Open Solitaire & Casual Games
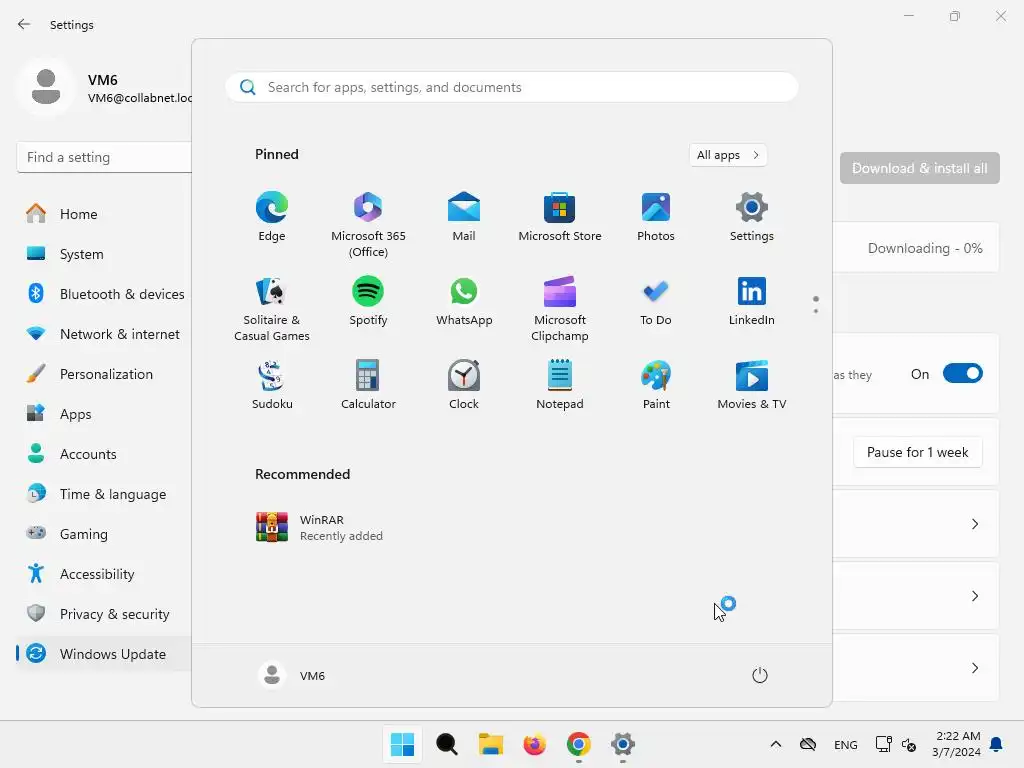 point(272,308)
